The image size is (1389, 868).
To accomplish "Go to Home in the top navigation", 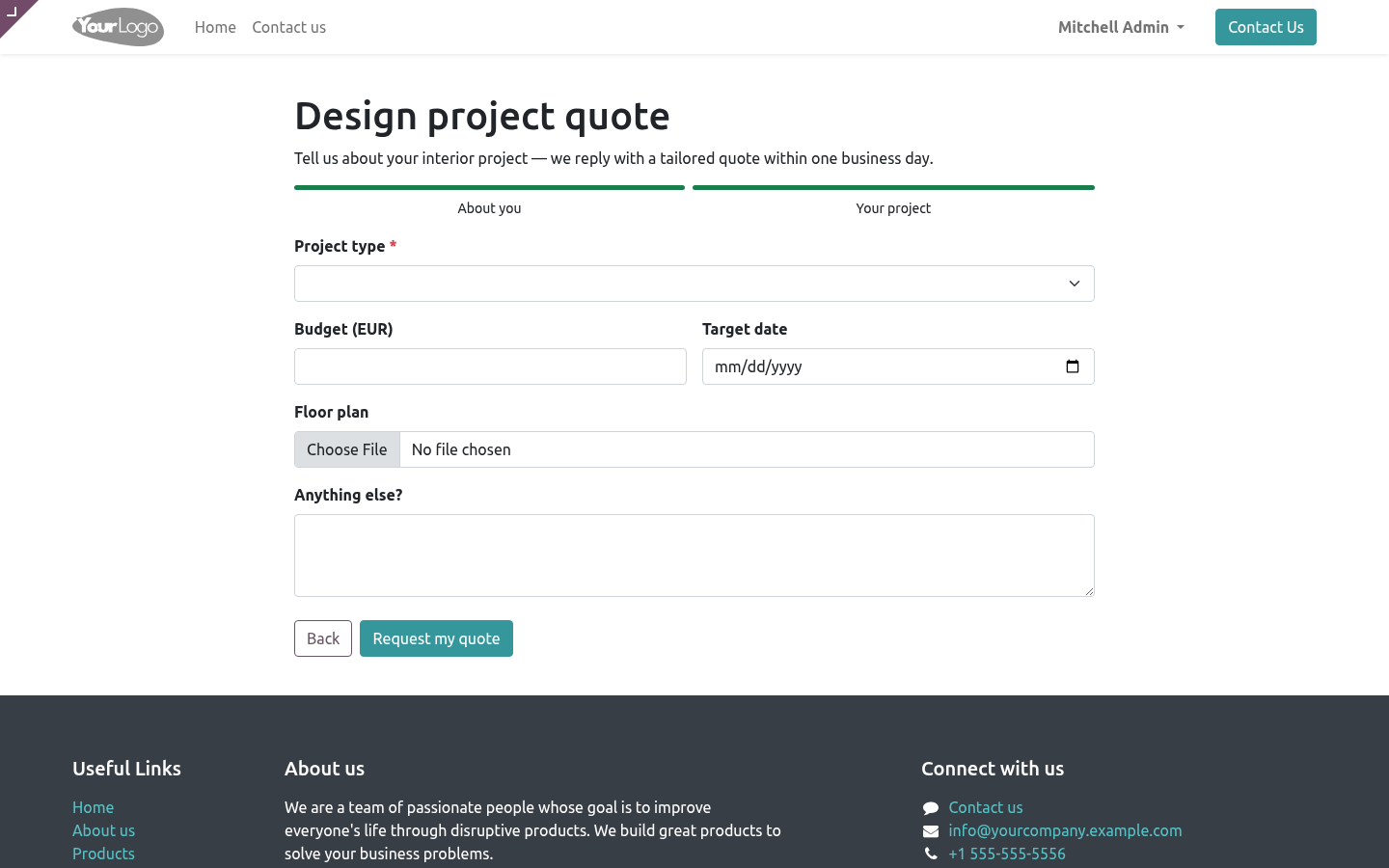I will (x=215, y=27).
